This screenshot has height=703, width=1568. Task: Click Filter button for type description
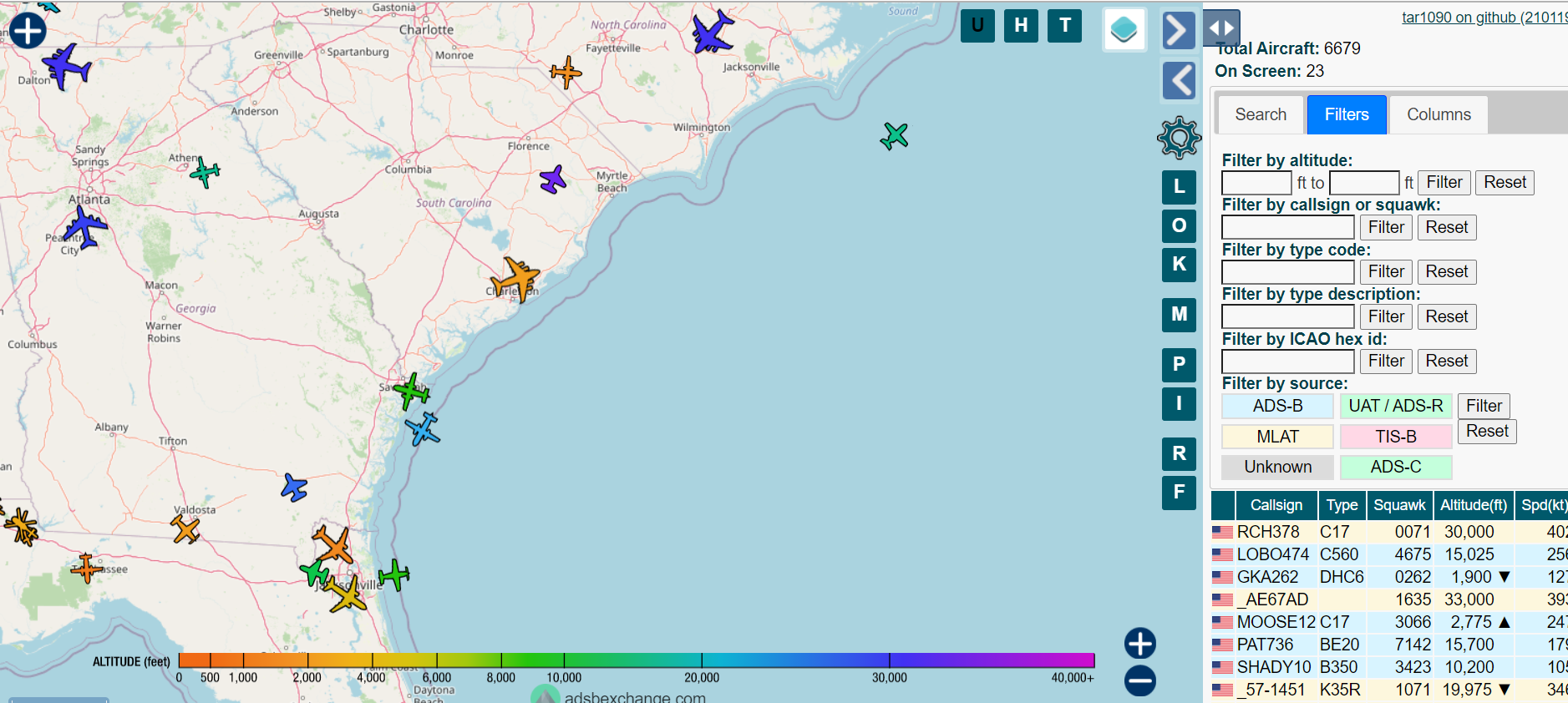pyautogui.click(x=1386, y=316)
